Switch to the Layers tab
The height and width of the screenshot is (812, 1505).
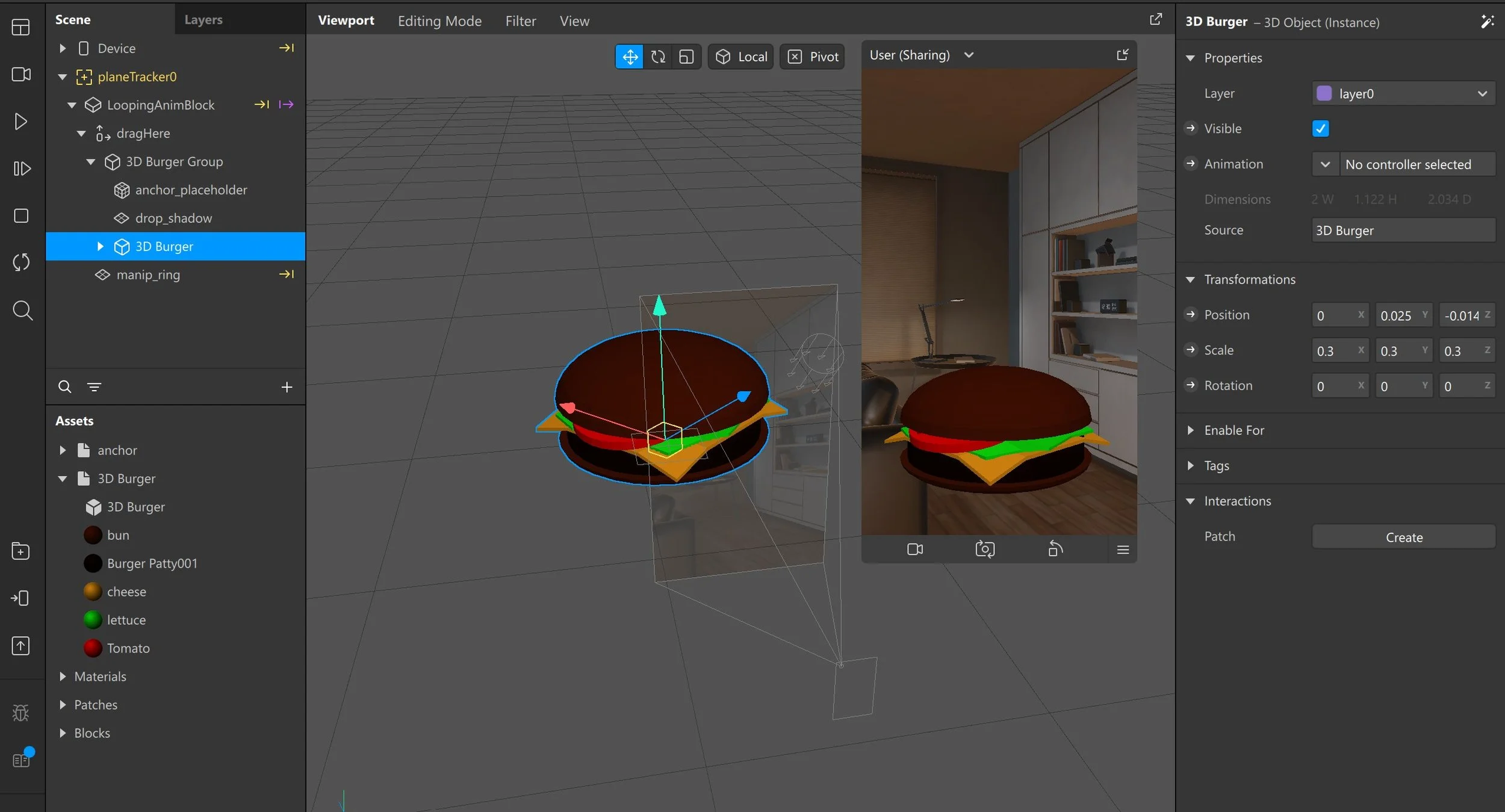pos(203,20)
